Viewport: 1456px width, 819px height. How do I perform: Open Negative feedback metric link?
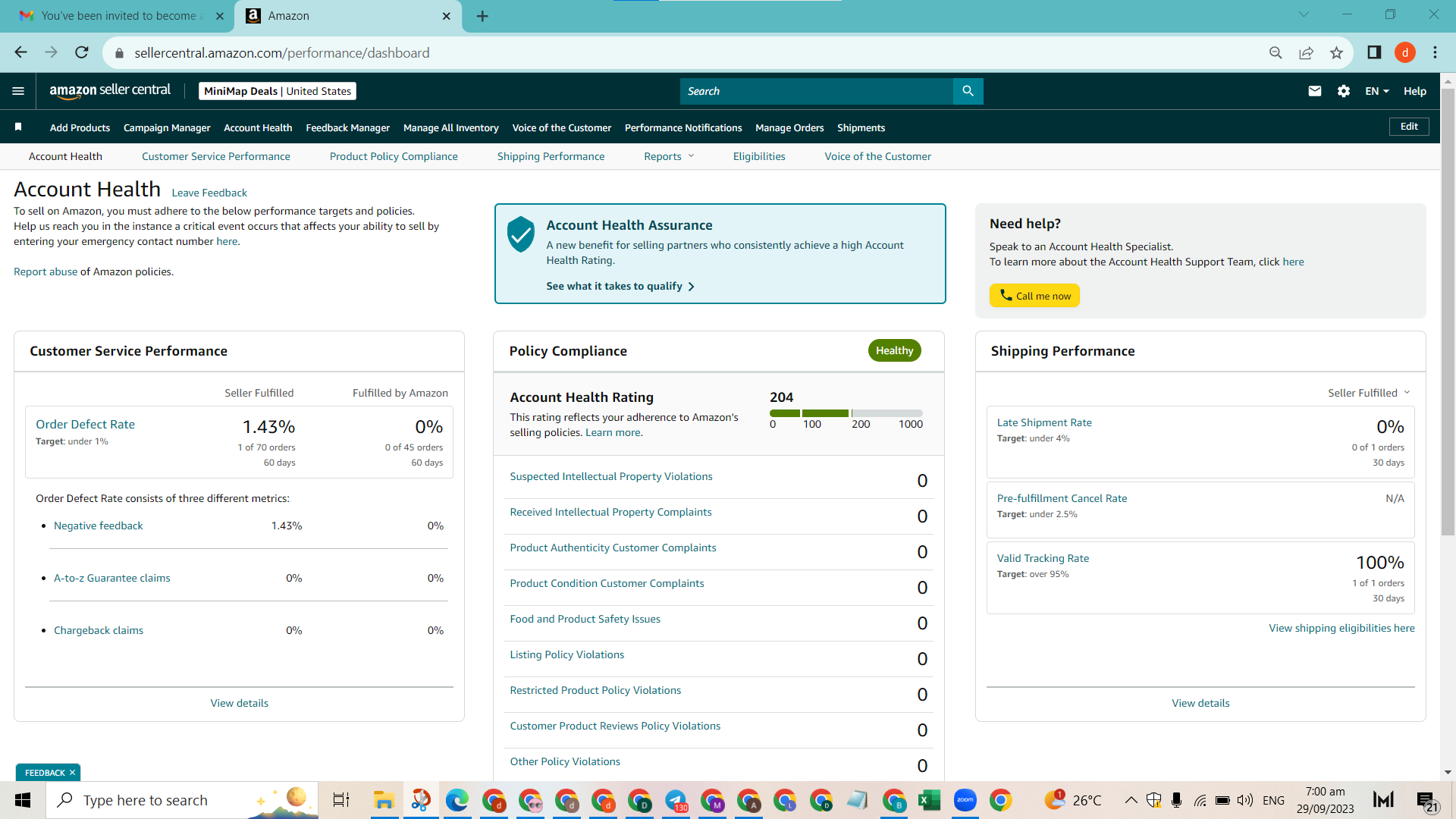coord(98,526)
